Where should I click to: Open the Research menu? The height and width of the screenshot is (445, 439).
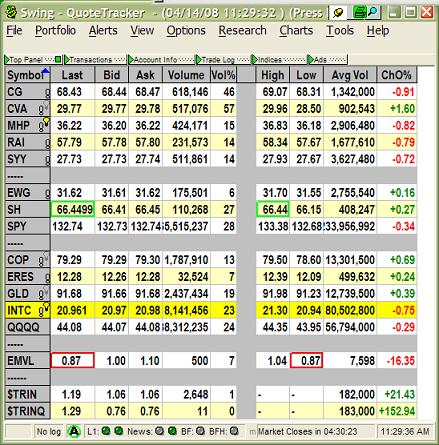pyautogui.click(x=242, y=31)
